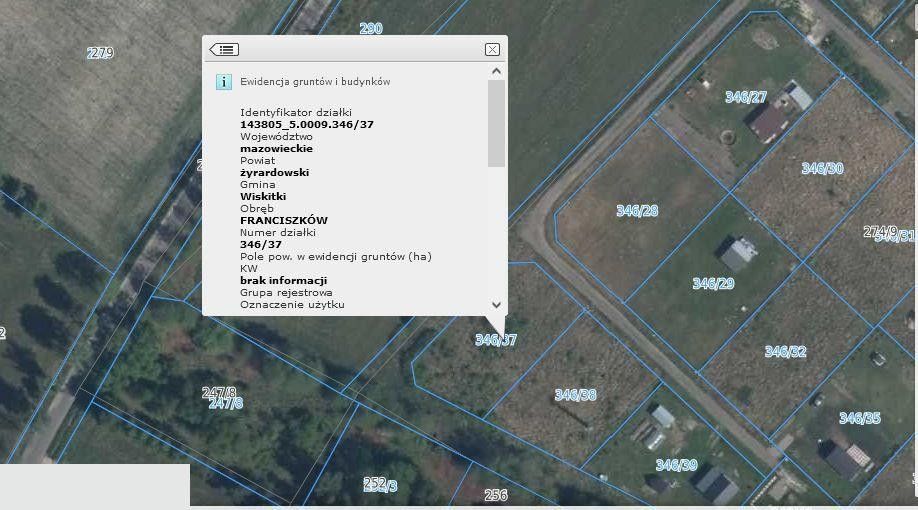Click parcel label 252/3 on the map
918x510 pixels.
point(380,485)
